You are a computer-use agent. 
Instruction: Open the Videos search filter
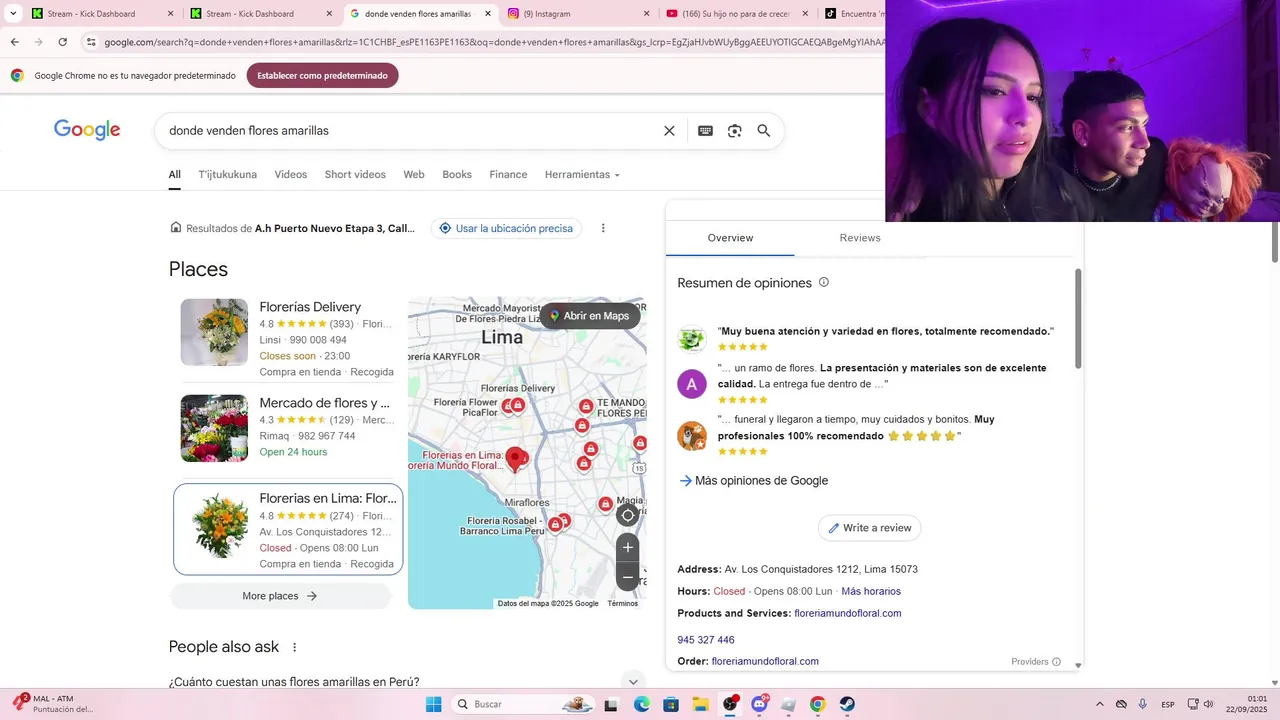[x=291, y=175]
